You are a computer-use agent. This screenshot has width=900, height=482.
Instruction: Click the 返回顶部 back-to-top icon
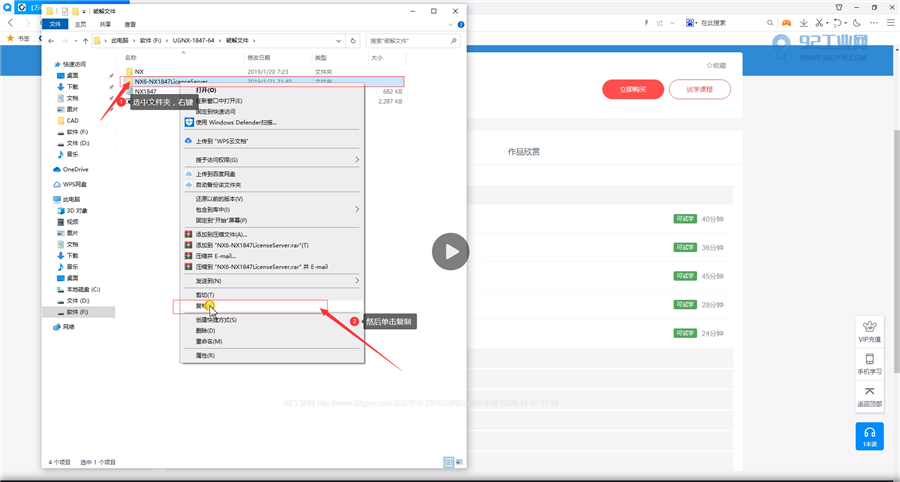click(x=870, y=391)
